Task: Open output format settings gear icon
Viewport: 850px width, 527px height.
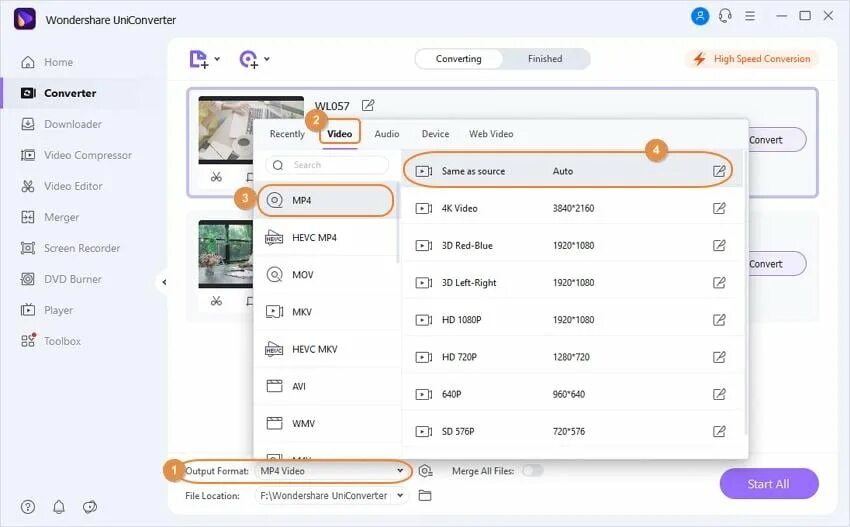Action: click(426, 471)
